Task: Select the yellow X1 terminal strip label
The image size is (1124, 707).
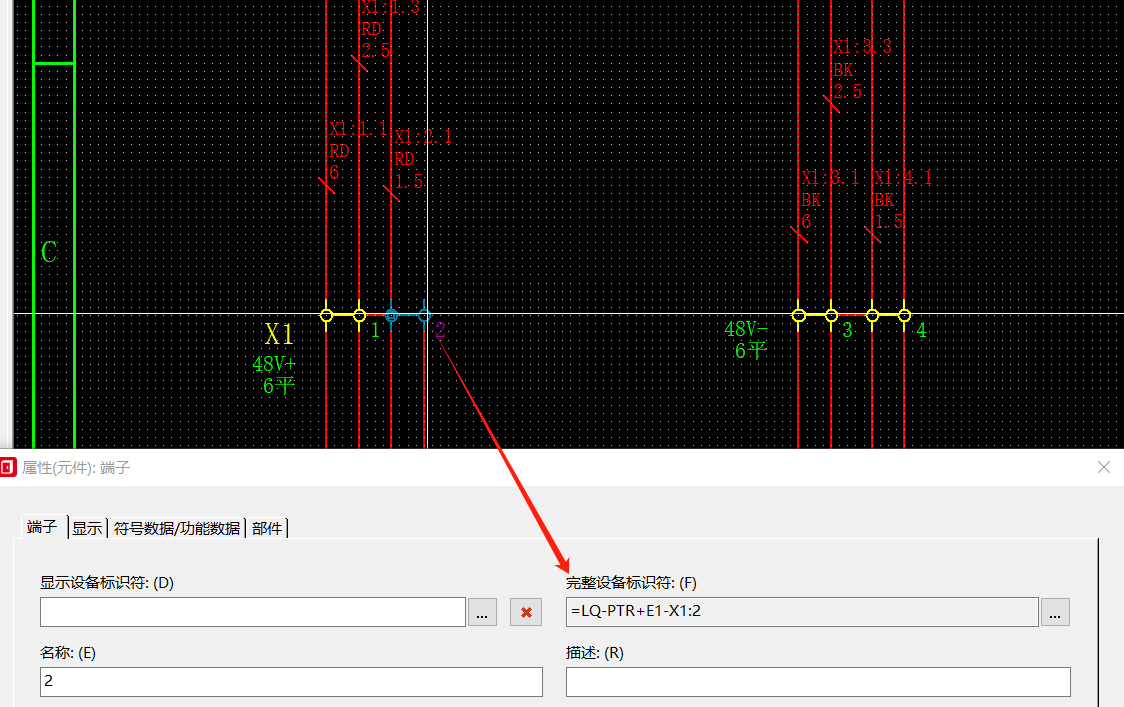Action: pyautogui.click(x=279, y=335)
